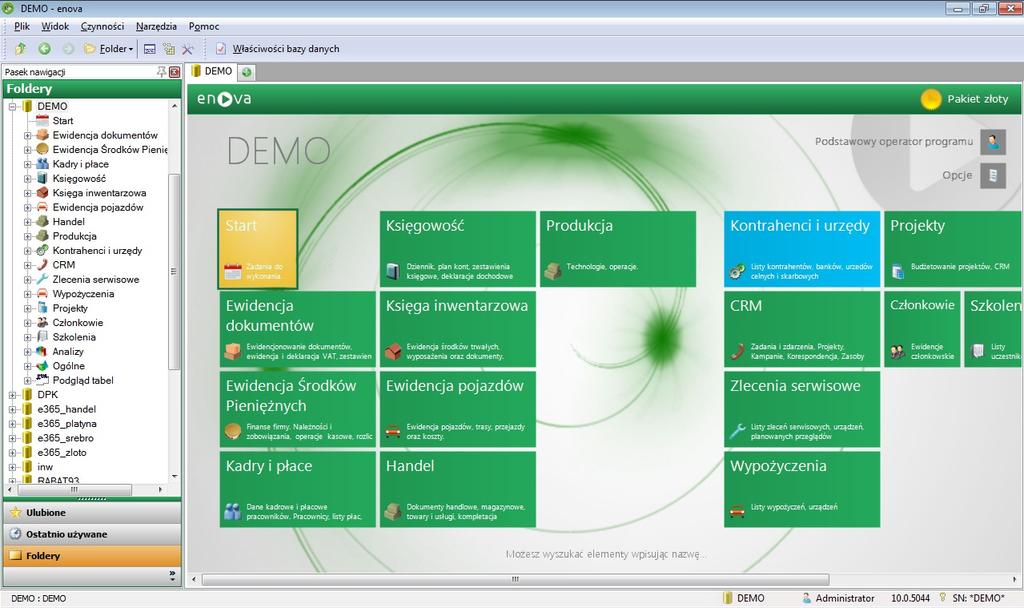This screenshot has height=608, width=1024.
Task: Open the Pomoc menu
Action: click(204, 26)
